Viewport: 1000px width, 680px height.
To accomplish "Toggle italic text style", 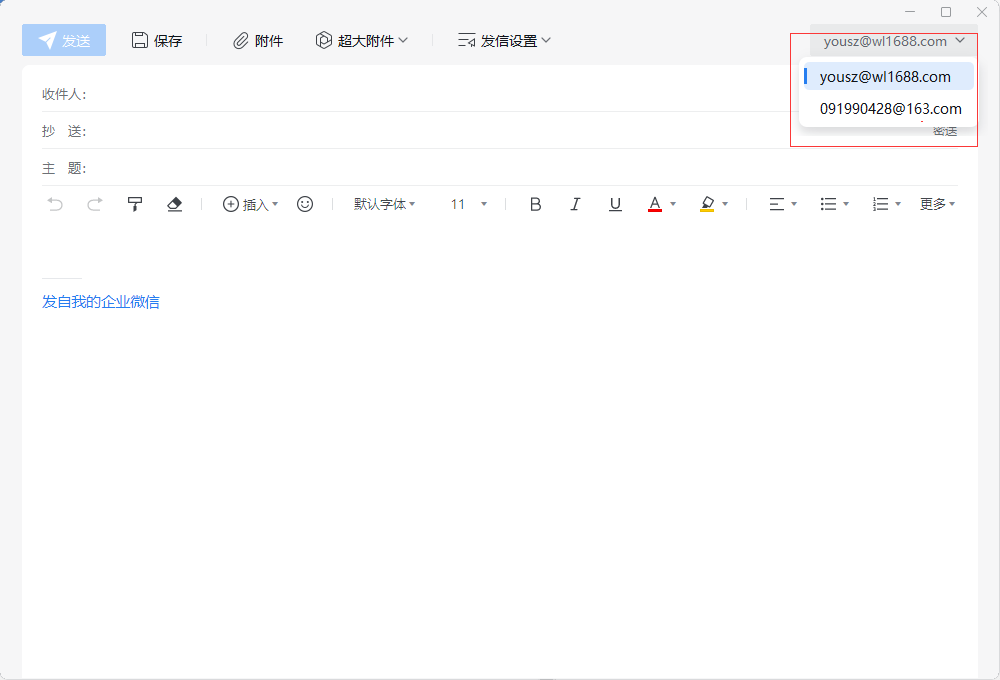I will point(575,204).
